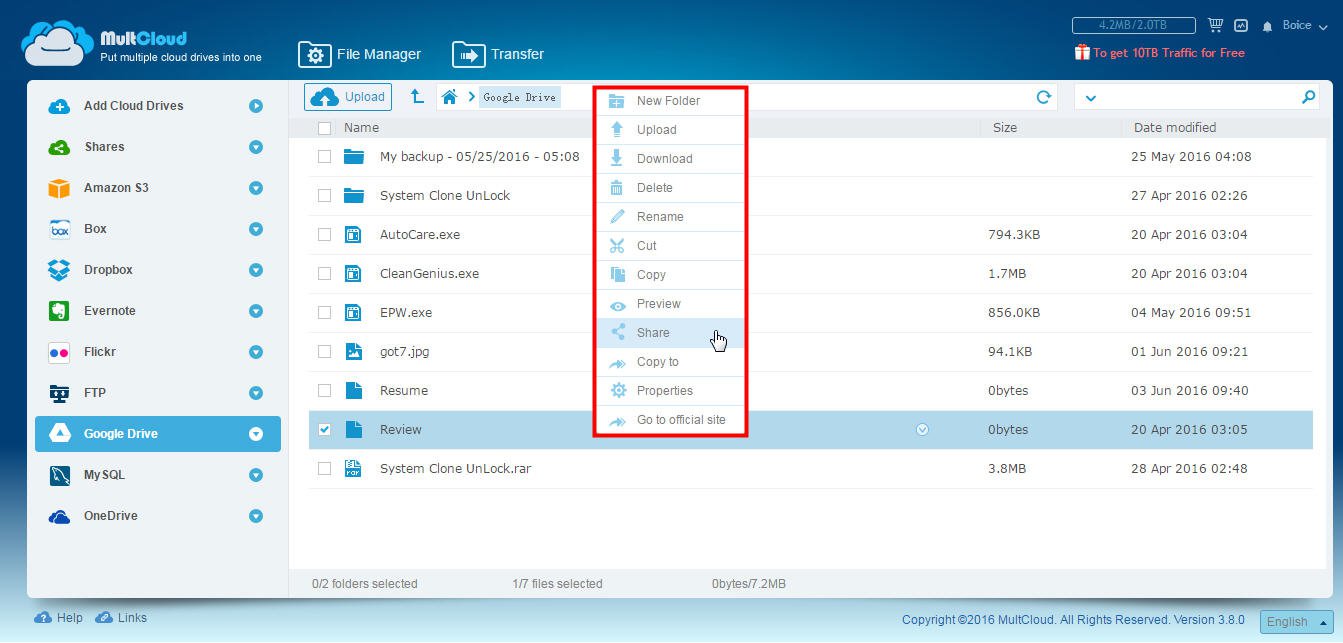Click the AutoCare.exe file icon

353,234
